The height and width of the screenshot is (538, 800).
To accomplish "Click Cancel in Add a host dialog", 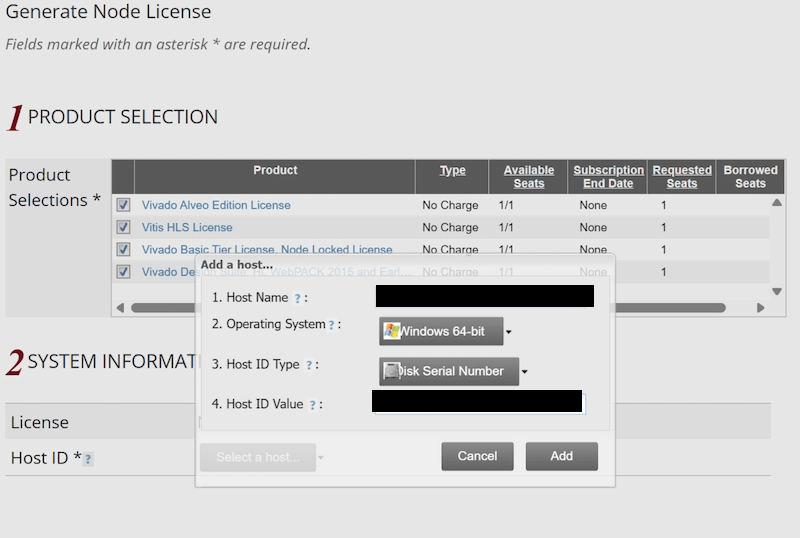I will click(478, 456).
